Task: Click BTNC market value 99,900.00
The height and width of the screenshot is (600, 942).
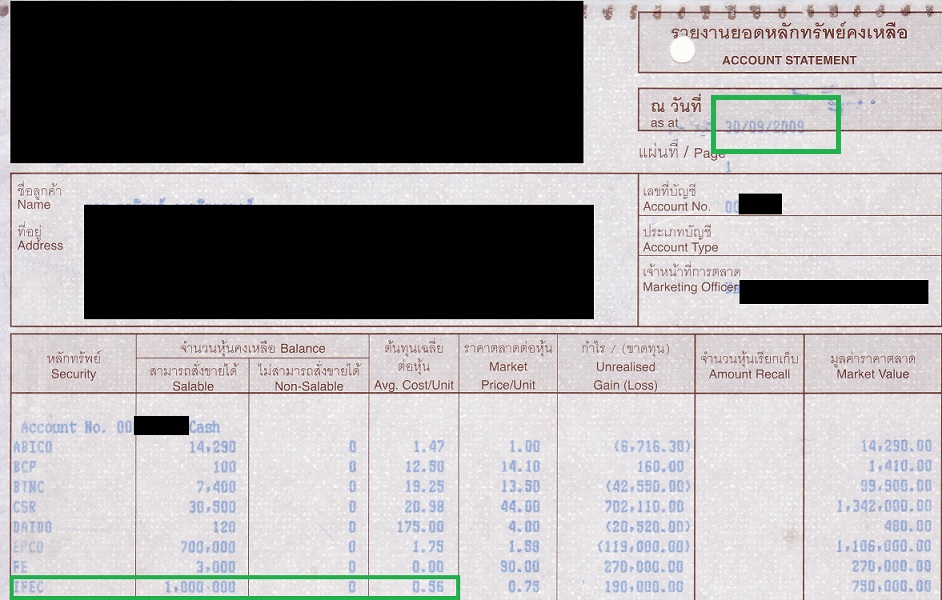Action: point(896,486)
